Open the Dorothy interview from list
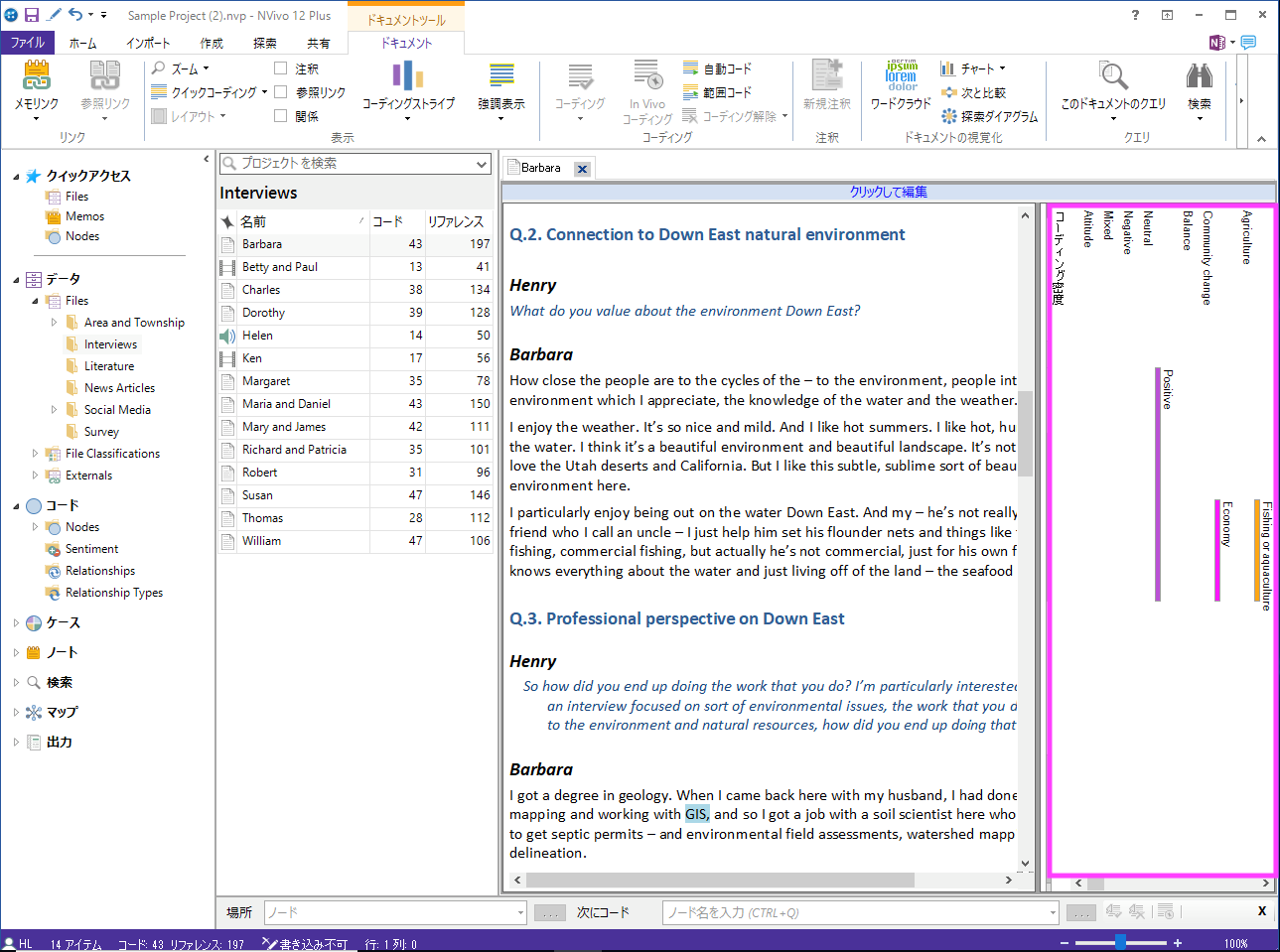The height and width of the screenshot is (952, 1280). 263,313
